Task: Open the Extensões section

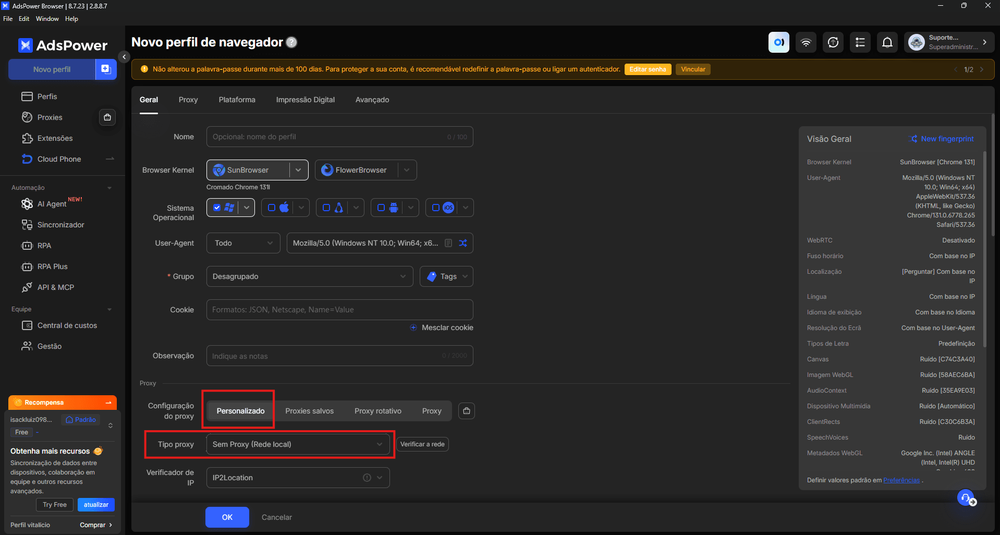Action: 55,138
